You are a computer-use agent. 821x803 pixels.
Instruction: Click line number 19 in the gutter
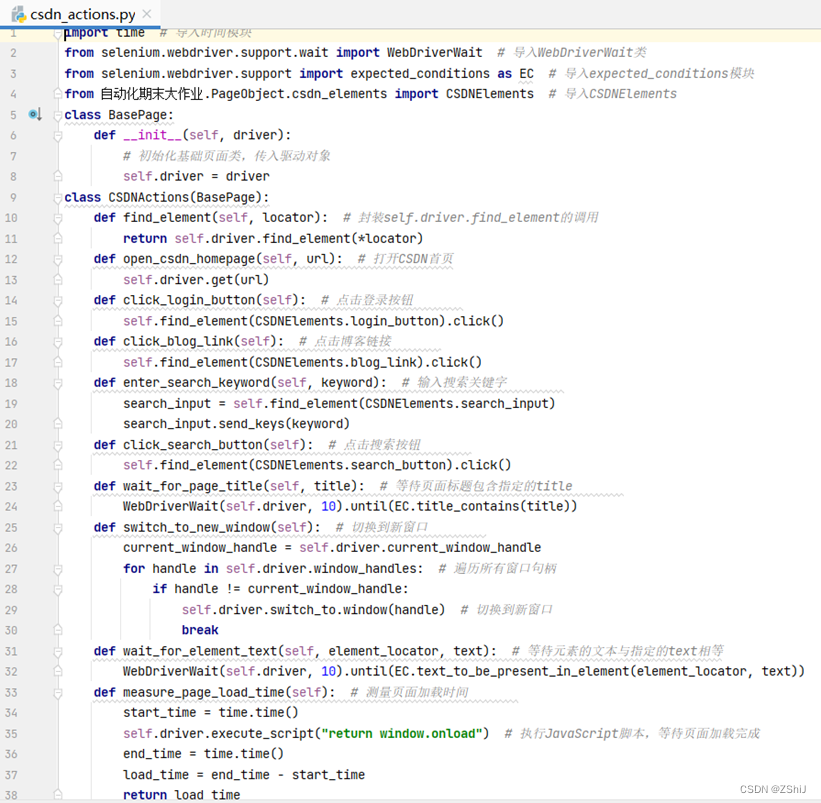click(11, 404)
